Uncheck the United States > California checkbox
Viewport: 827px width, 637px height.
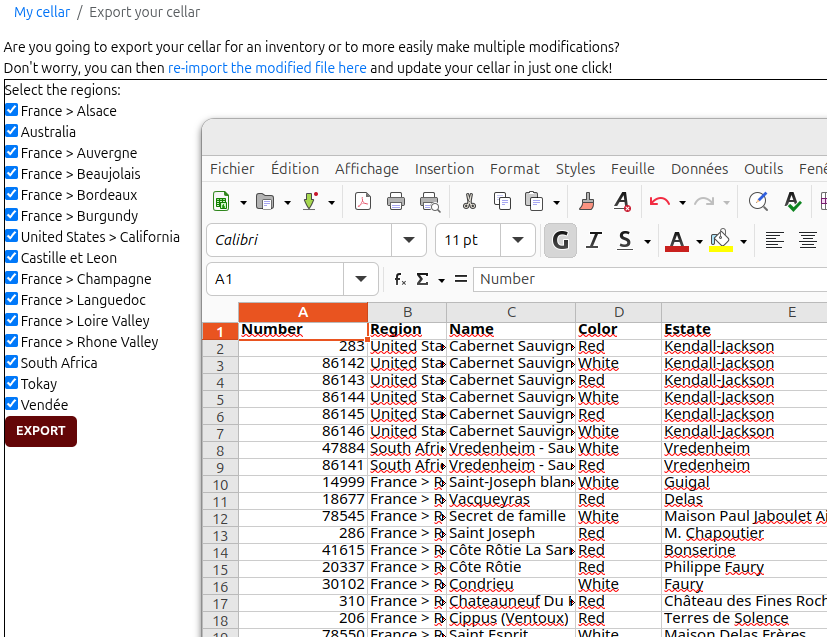coord(12,236)
